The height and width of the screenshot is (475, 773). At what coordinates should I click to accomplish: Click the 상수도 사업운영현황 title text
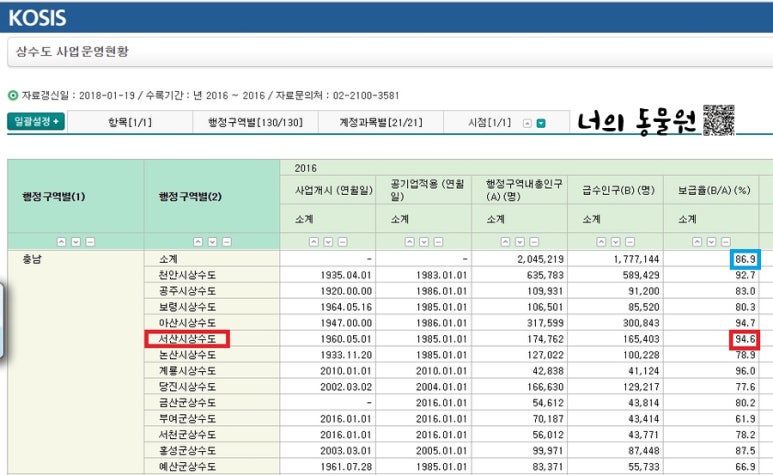point(72,51)
